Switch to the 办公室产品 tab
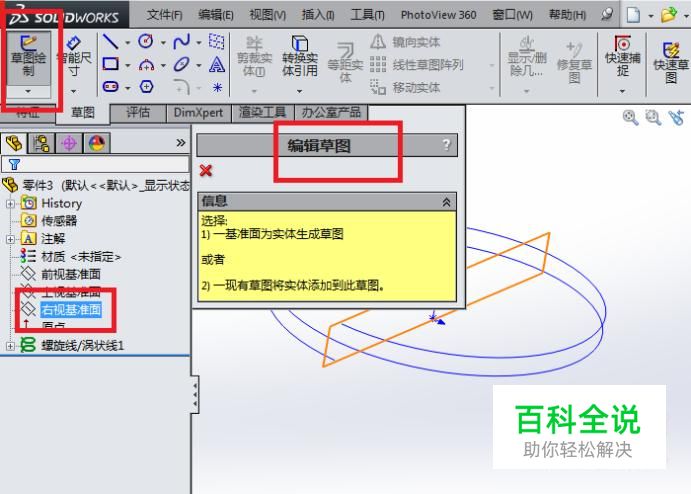This screenshot has height=494, width=691. (331, 113)
